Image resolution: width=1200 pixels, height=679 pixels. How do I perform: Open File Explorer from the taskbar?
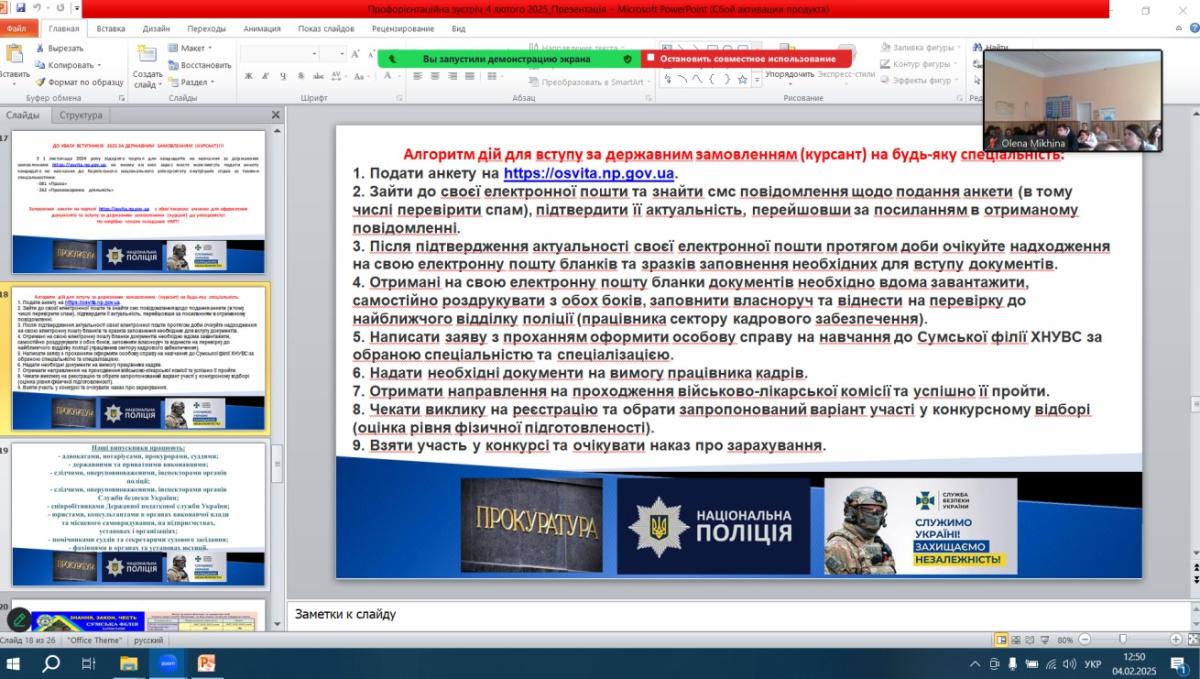[x=128, y=663]
